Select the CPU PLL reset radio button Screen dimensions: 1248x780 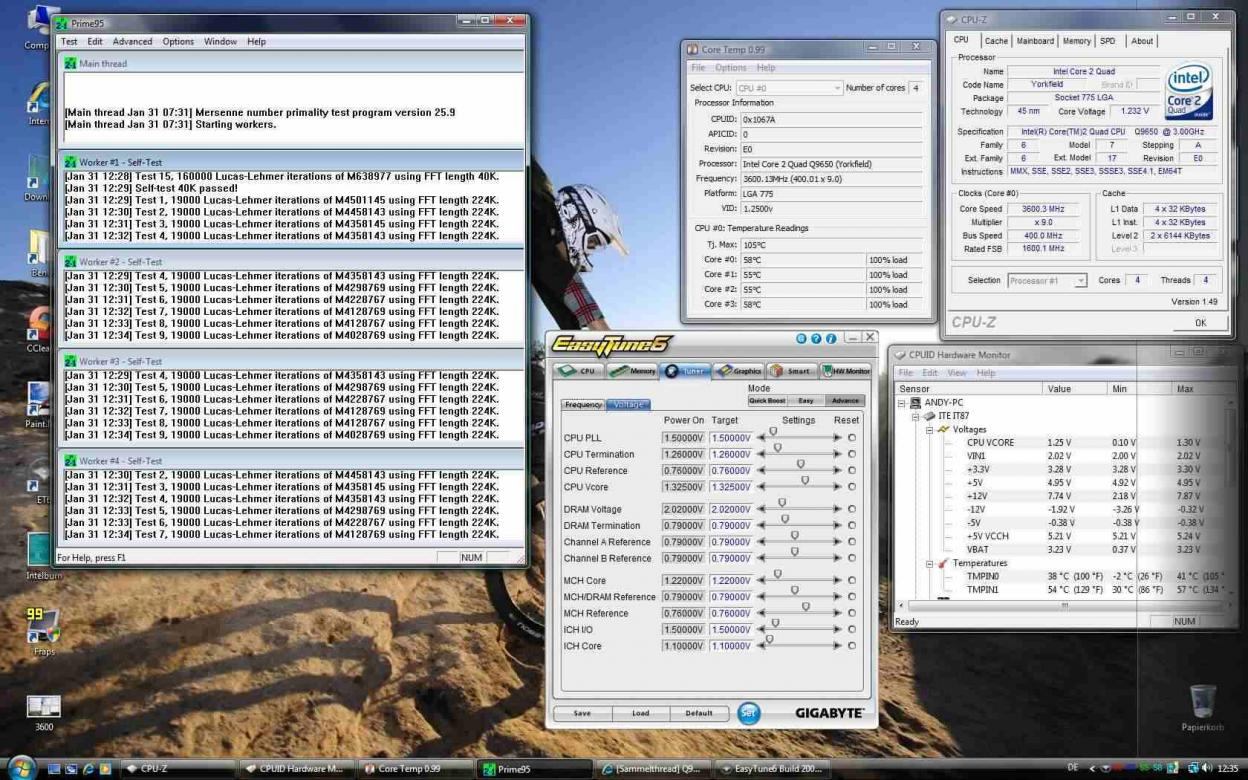pos(852,437)
